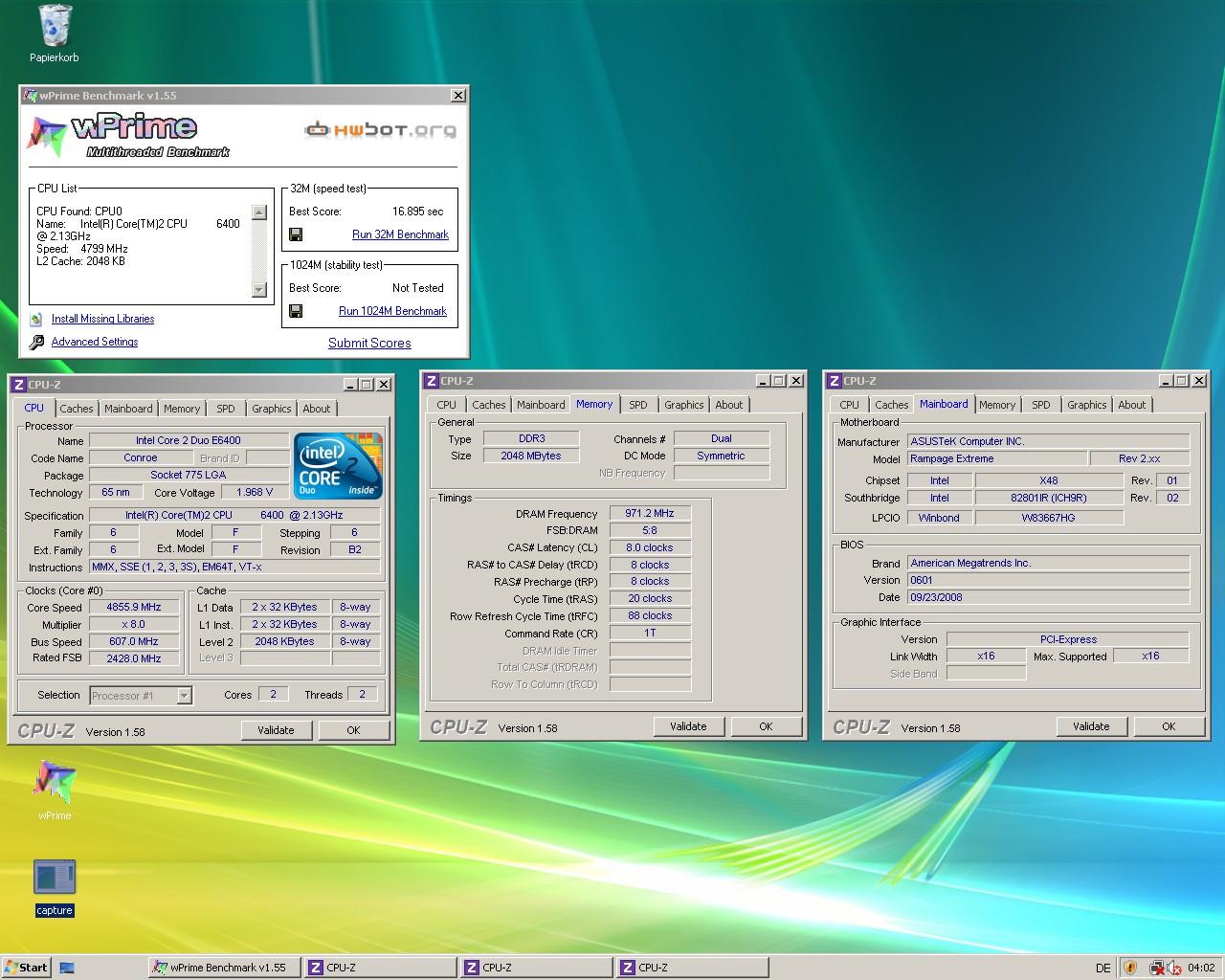This screenshot has height=980, width=1225.
Task: Open the Caches tab in the left CPU-Z window
Action: click(x=77, y=409)
